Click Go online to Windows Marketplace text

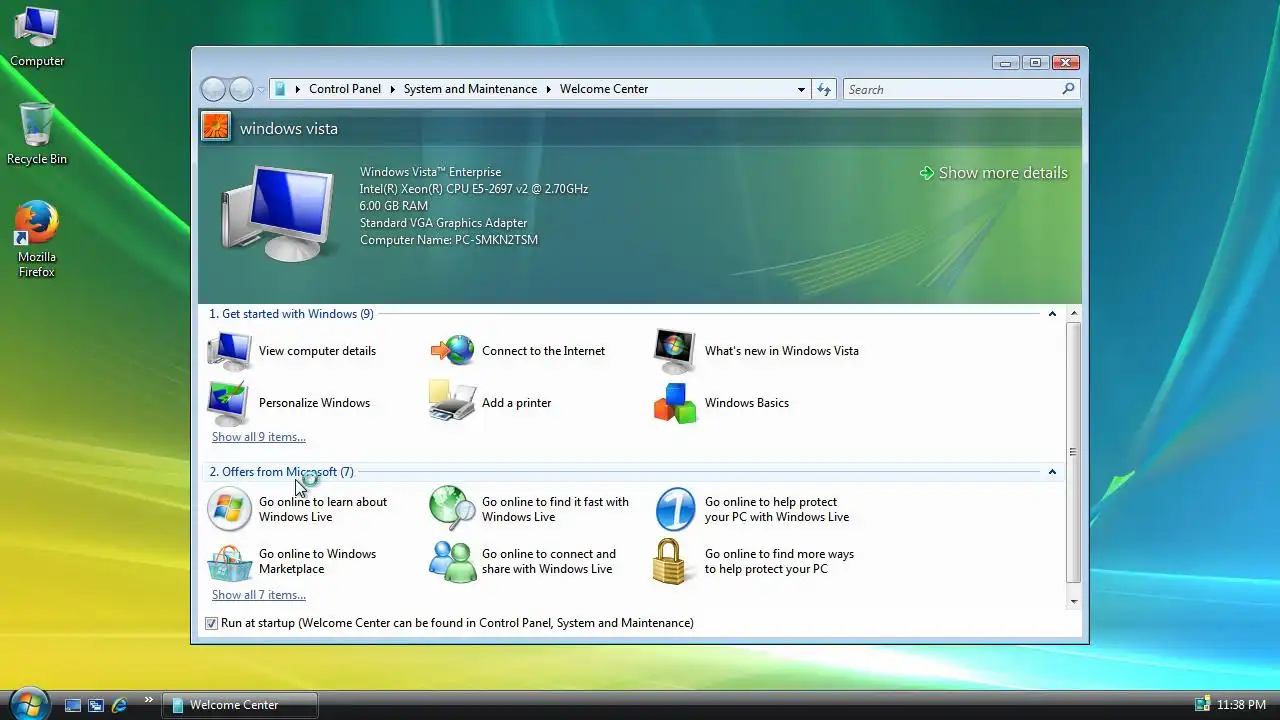(x=317, y=562)
